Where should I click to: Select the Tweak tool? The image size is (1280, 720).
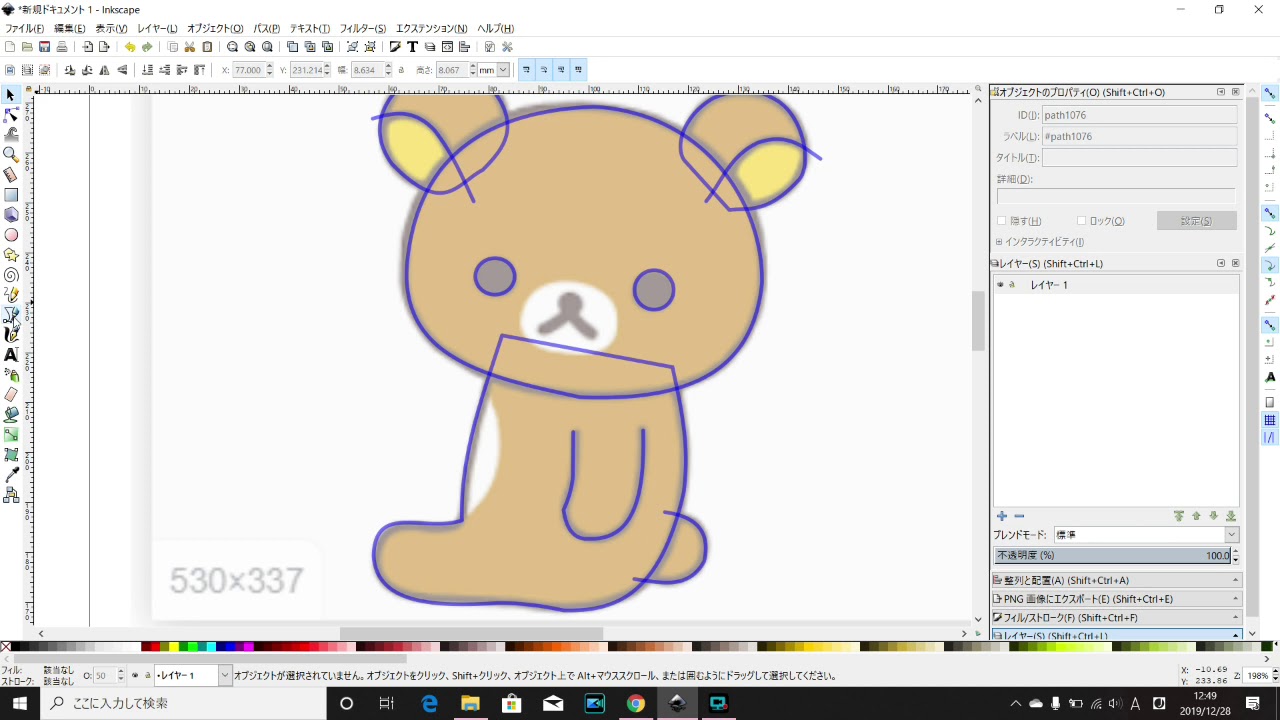(11, 135)
